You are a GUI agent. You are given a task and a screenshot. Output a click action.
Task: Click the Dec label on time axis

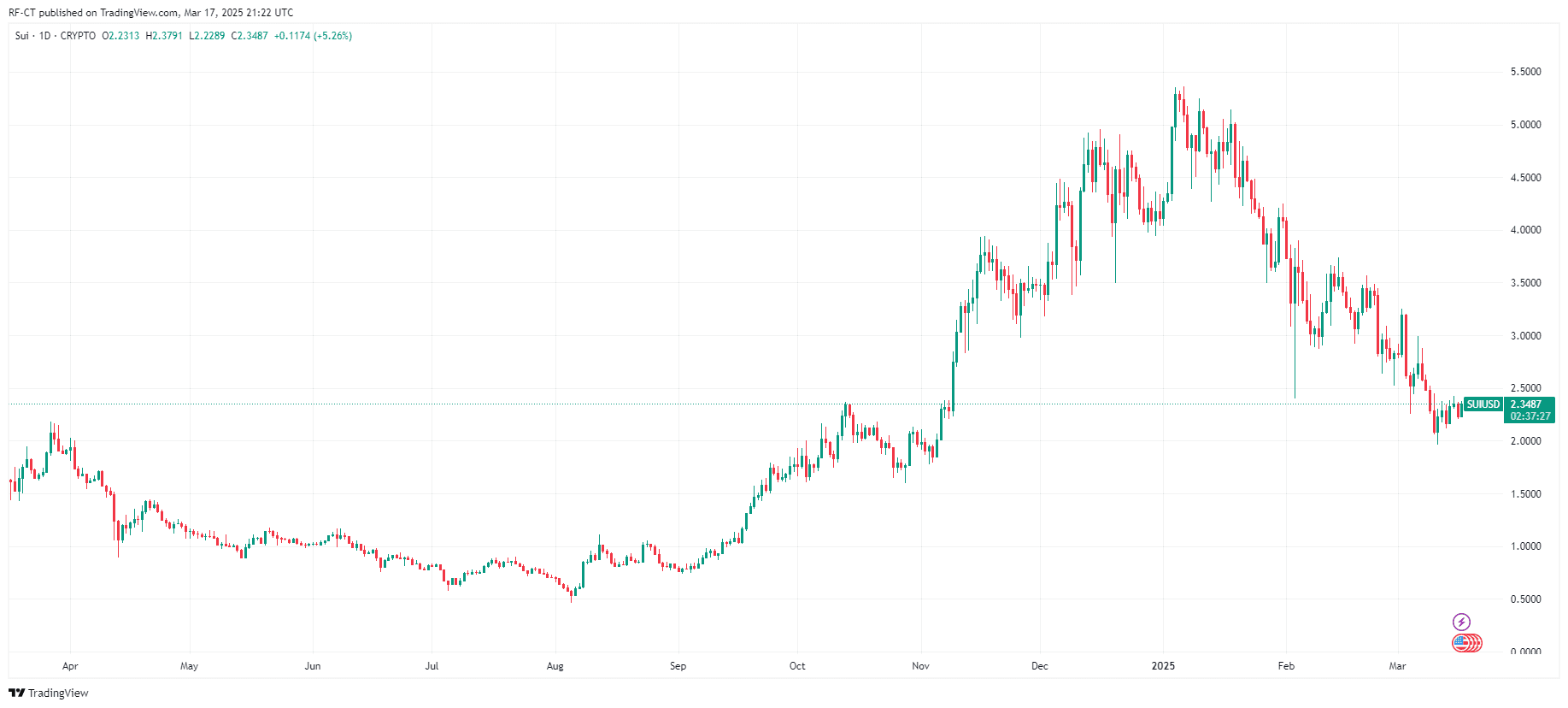tap(1040, 666)
